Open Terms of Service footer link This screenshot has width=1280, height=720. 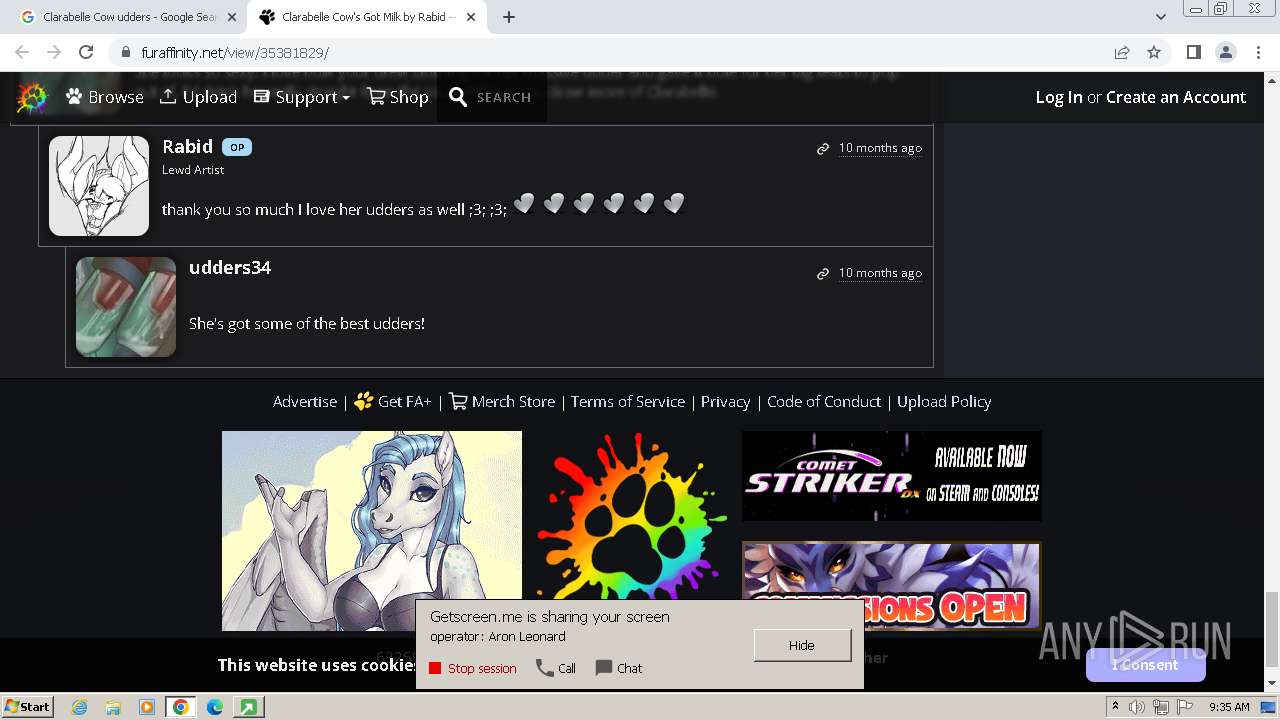[x=628, y=401]
